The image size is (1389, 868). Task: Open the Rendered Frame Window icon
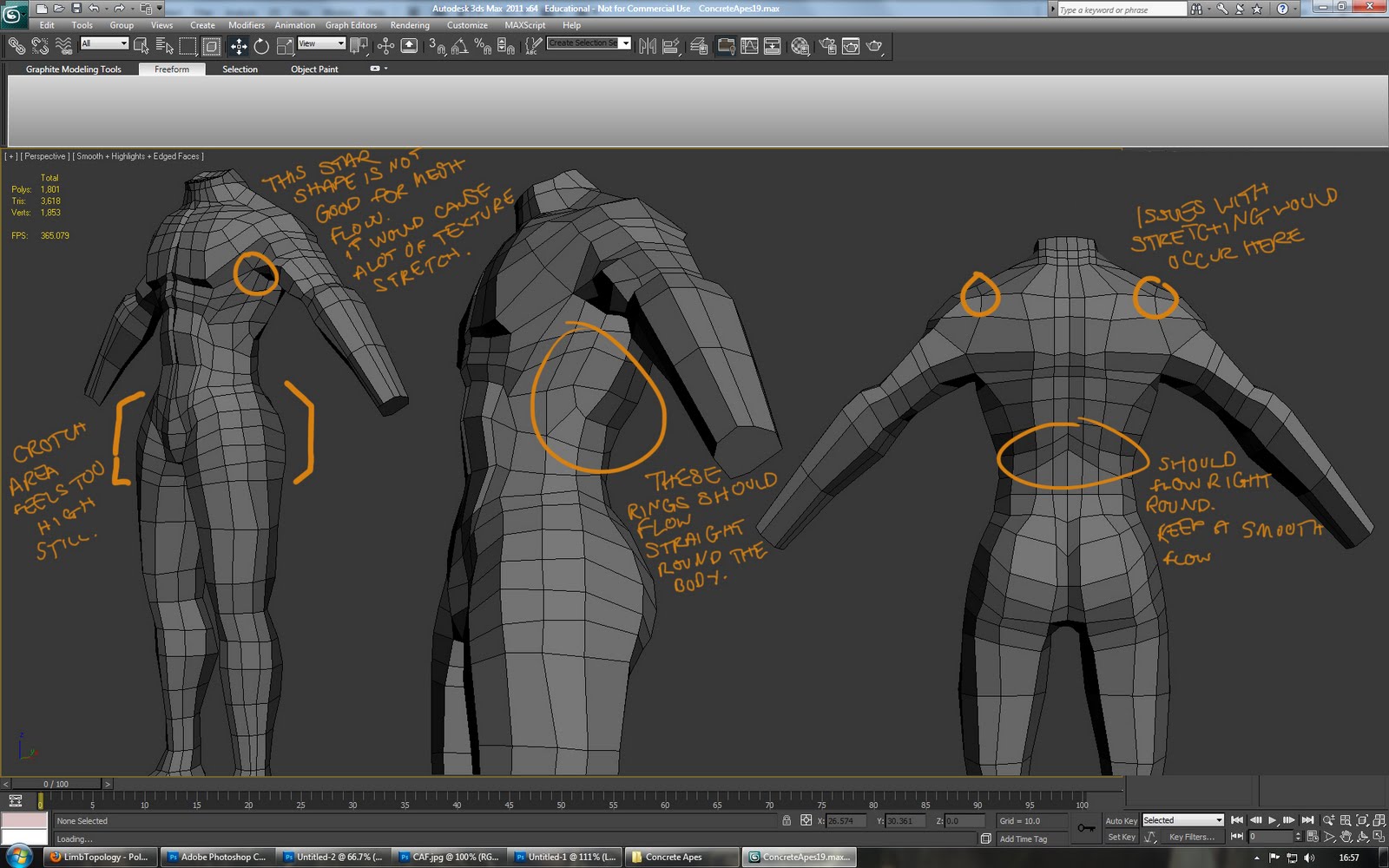(x=851, y=45)
